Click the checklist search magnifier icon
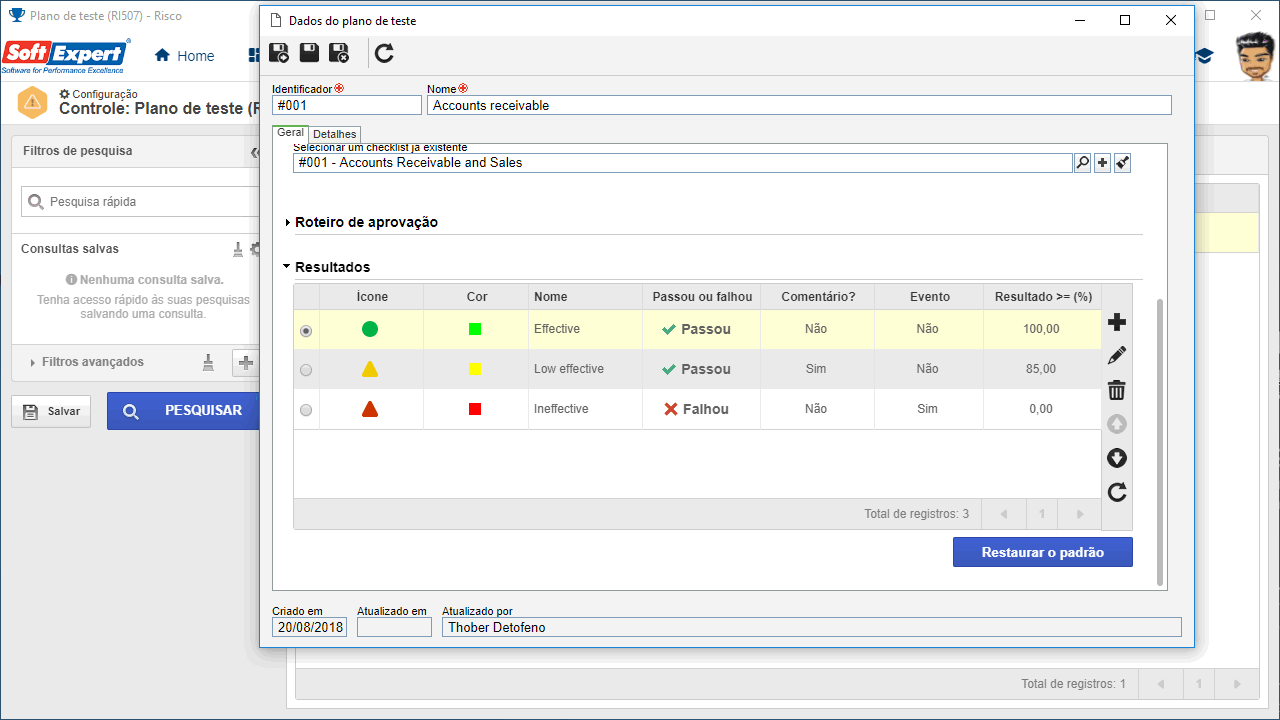This screenshot has width=1280, height=720. (1082, 163)
